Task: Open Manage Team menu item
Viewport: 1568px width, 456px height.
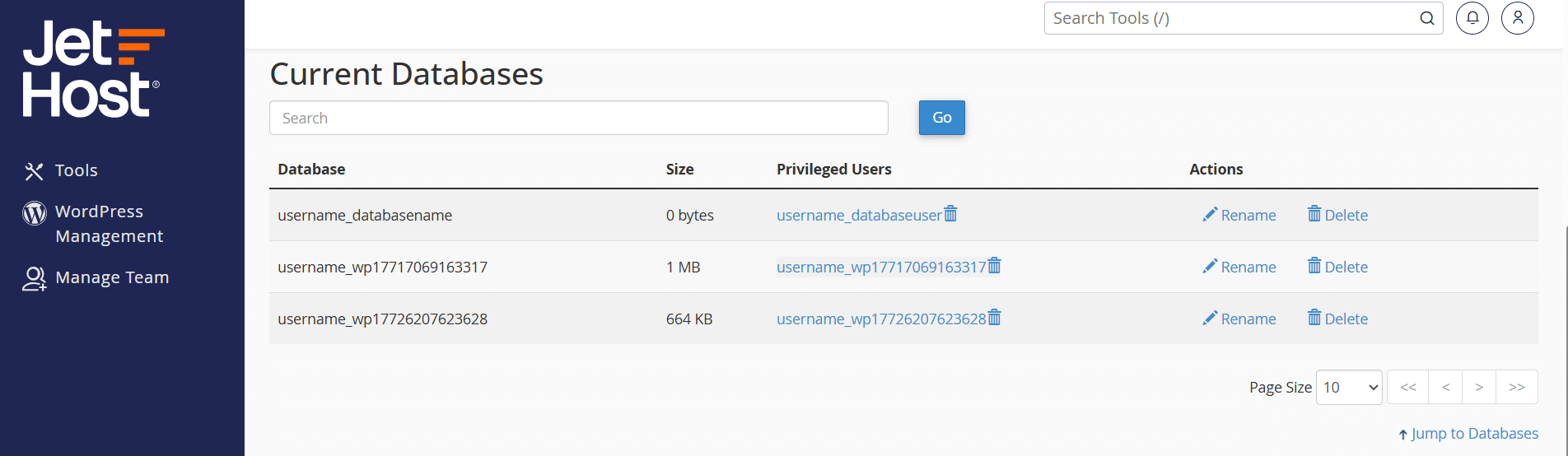Action: tap(112, 277)
